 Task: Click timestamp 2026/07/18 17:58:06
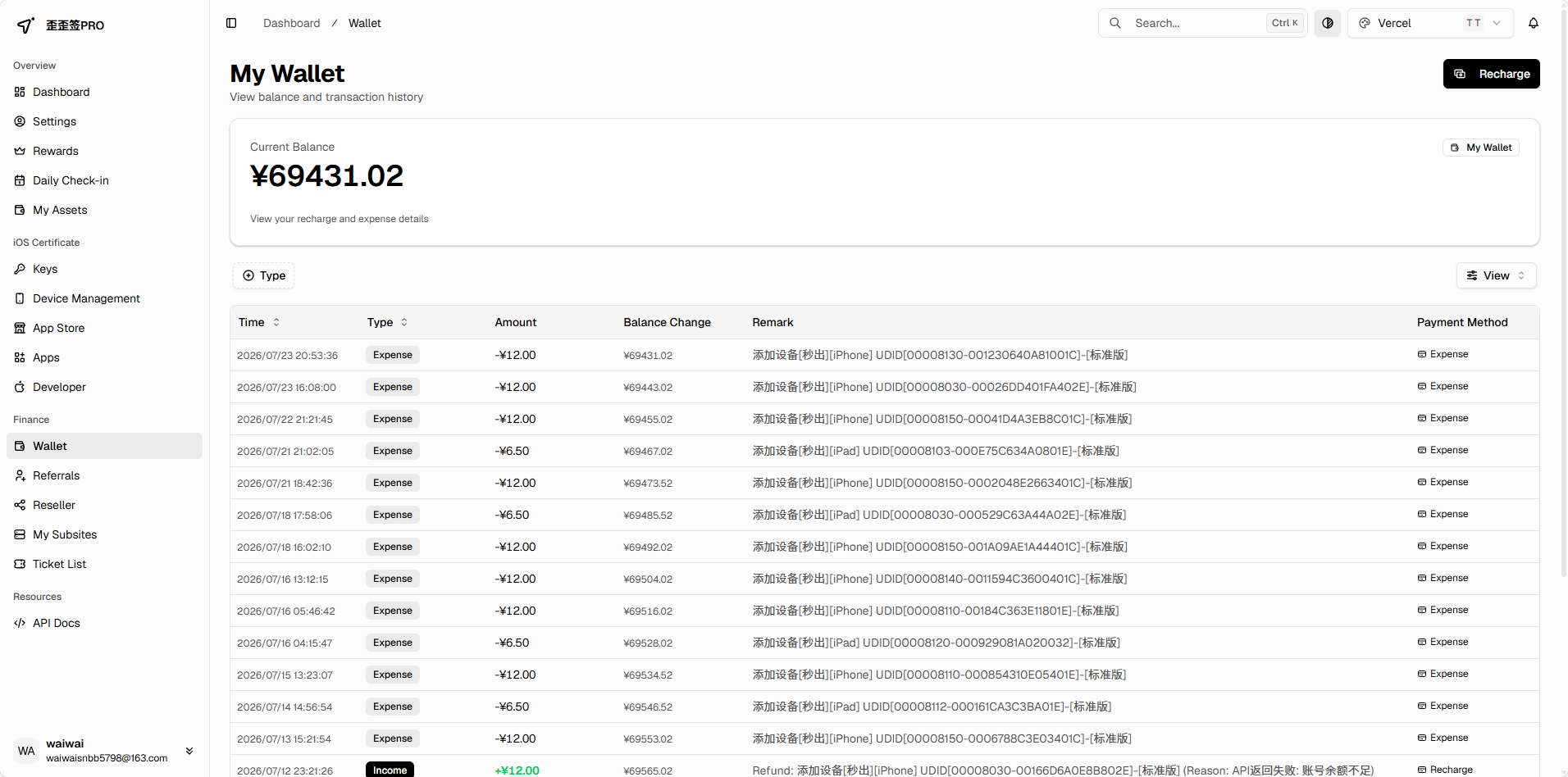coord(285,516)
